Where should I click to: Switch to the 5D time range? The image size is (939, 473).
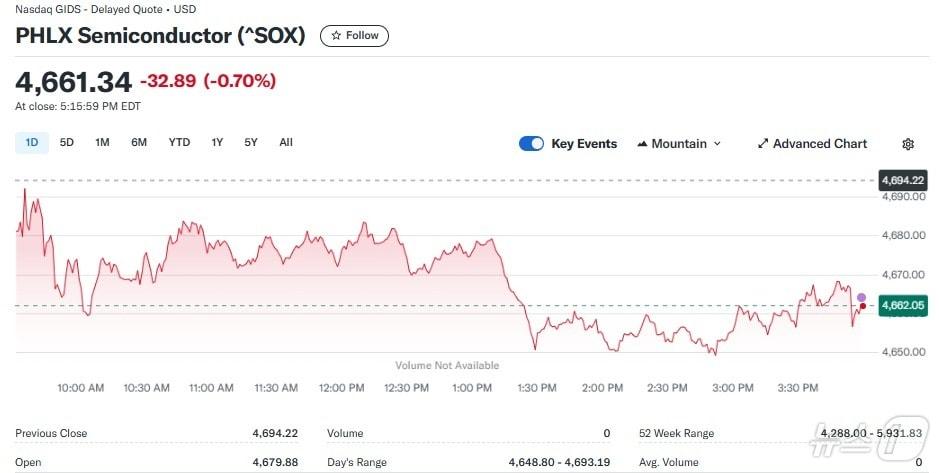pos(67,143)
